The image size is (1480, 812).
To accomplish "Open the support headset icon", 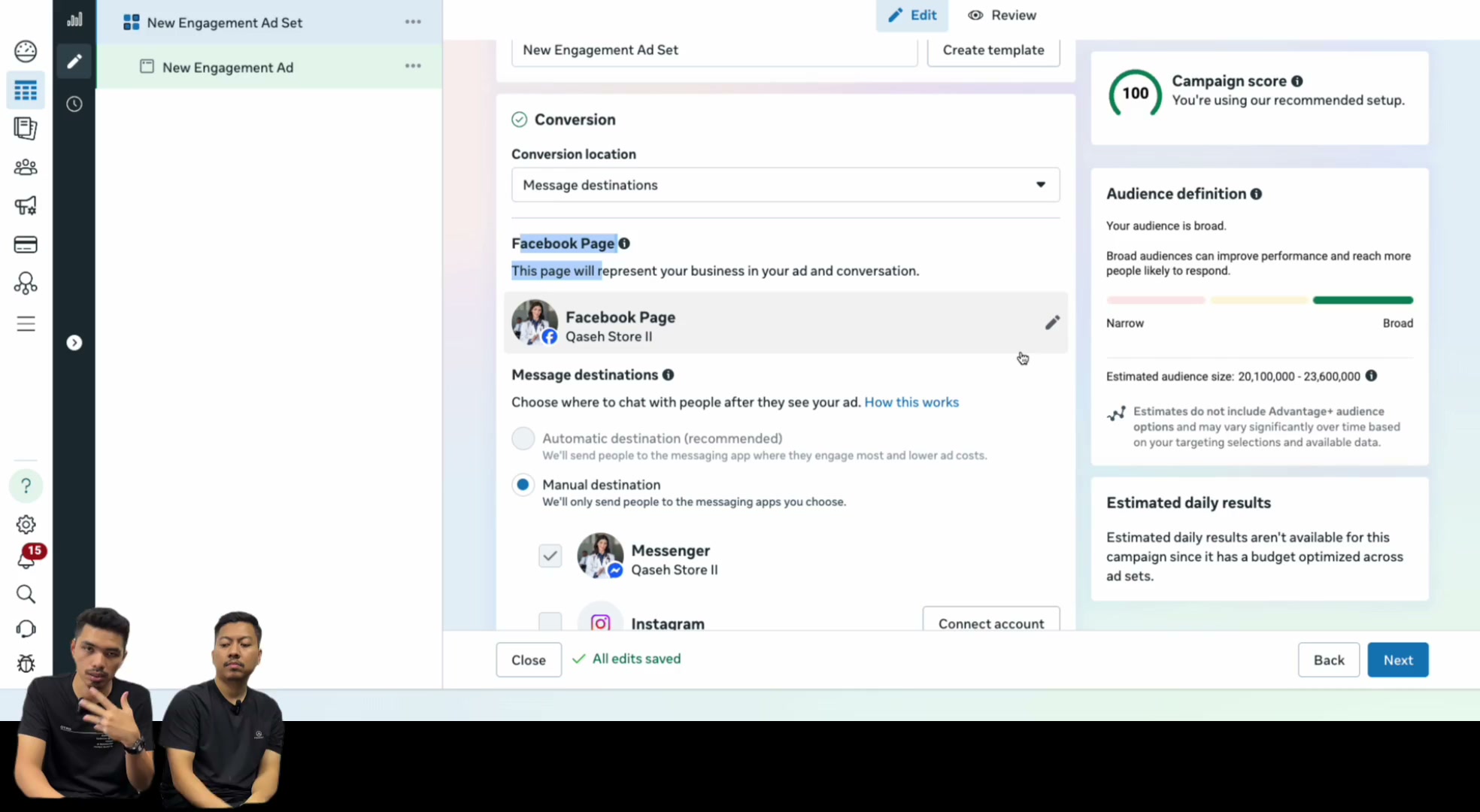I will (x=26, y=629).
